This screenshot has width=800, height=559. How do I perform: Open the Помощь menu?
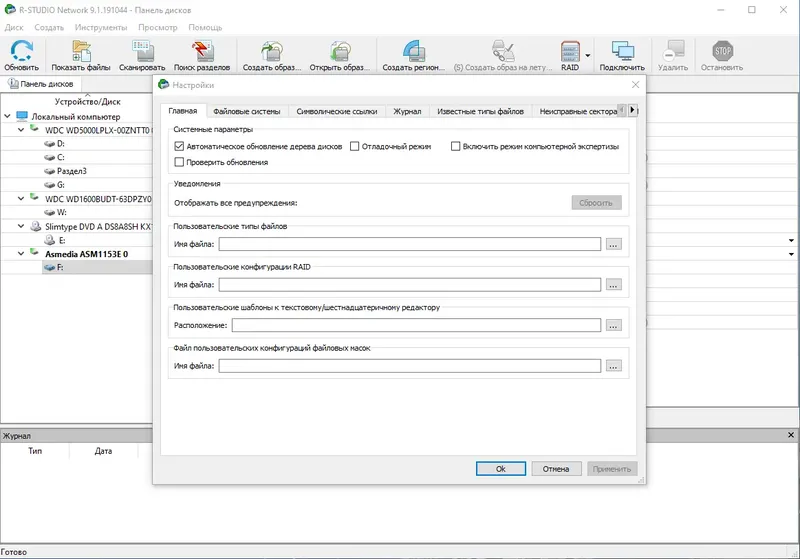pyautogui.click(x=205, y=28)
